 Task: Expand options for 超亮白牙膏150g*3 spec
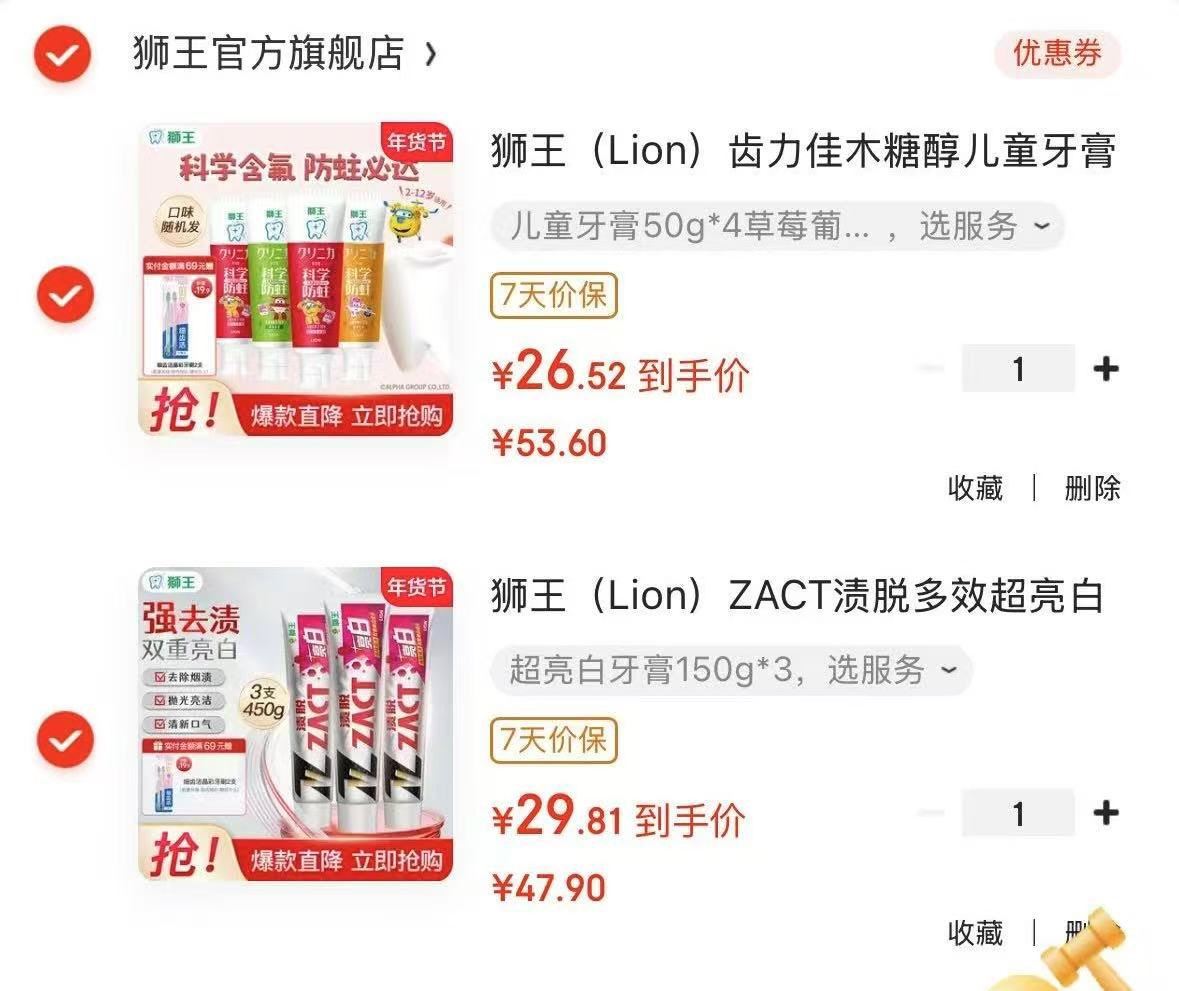click(732, 670)
